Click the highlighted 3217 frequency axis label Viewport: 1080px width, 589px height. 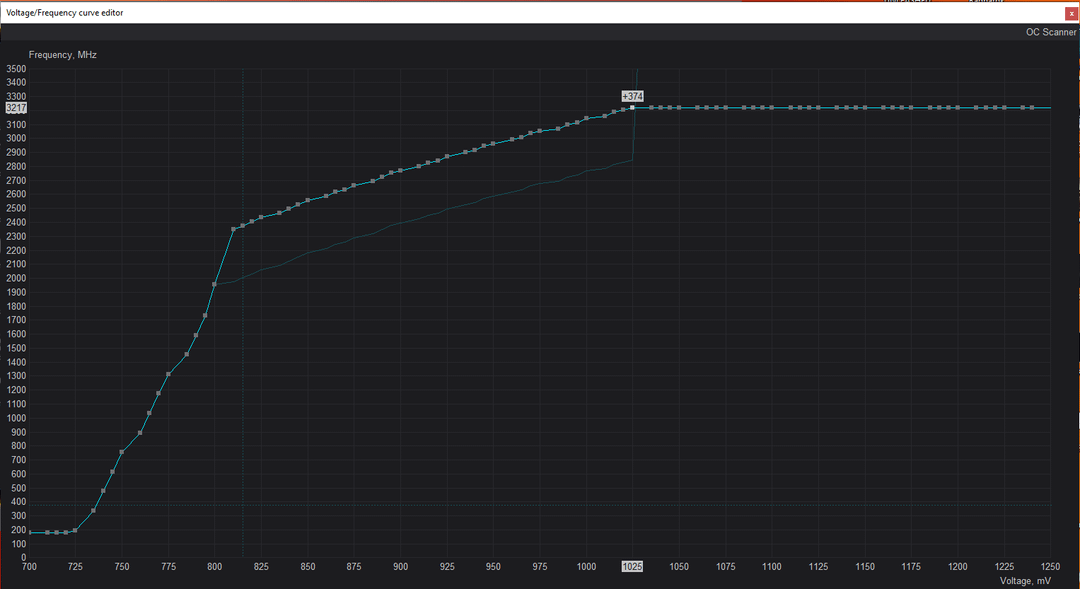tap(15, 107)
